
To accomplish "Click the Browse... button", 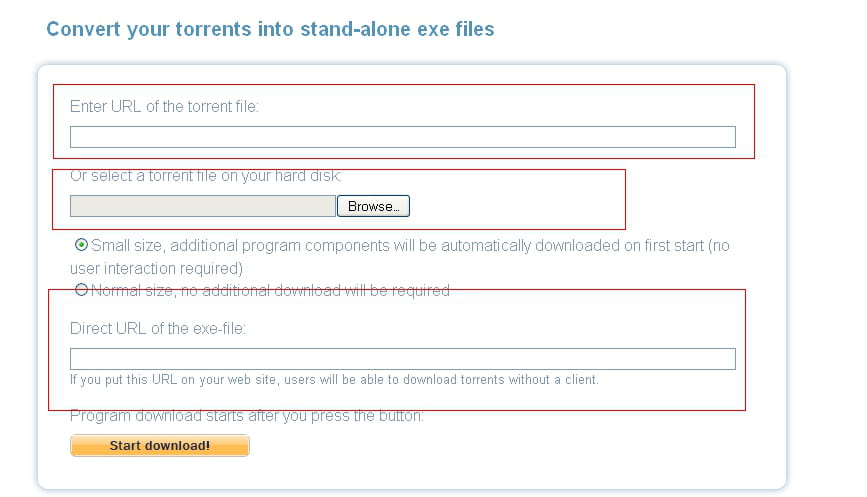I will [373, 206].
